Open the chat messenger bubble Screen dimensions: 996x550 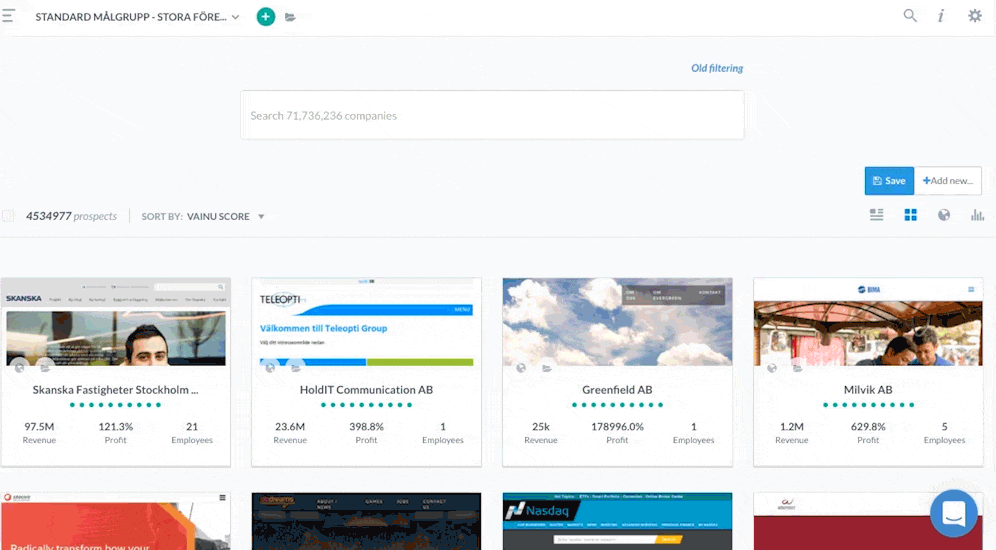(953, 514)
